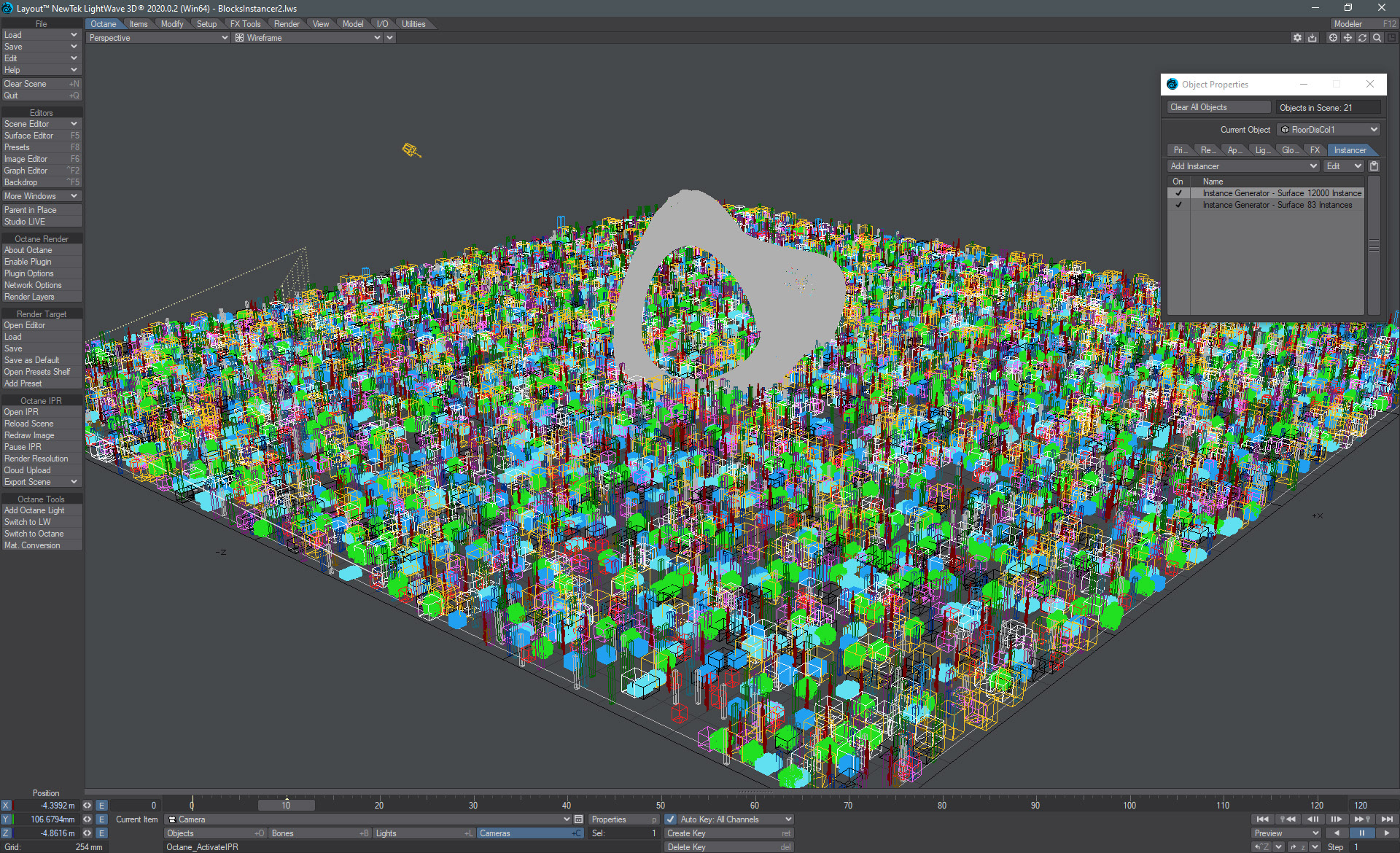Click the viewport settings gear icon
Image resolution: width=1400 pixels, height=853 pixels.
point(1297,38)
